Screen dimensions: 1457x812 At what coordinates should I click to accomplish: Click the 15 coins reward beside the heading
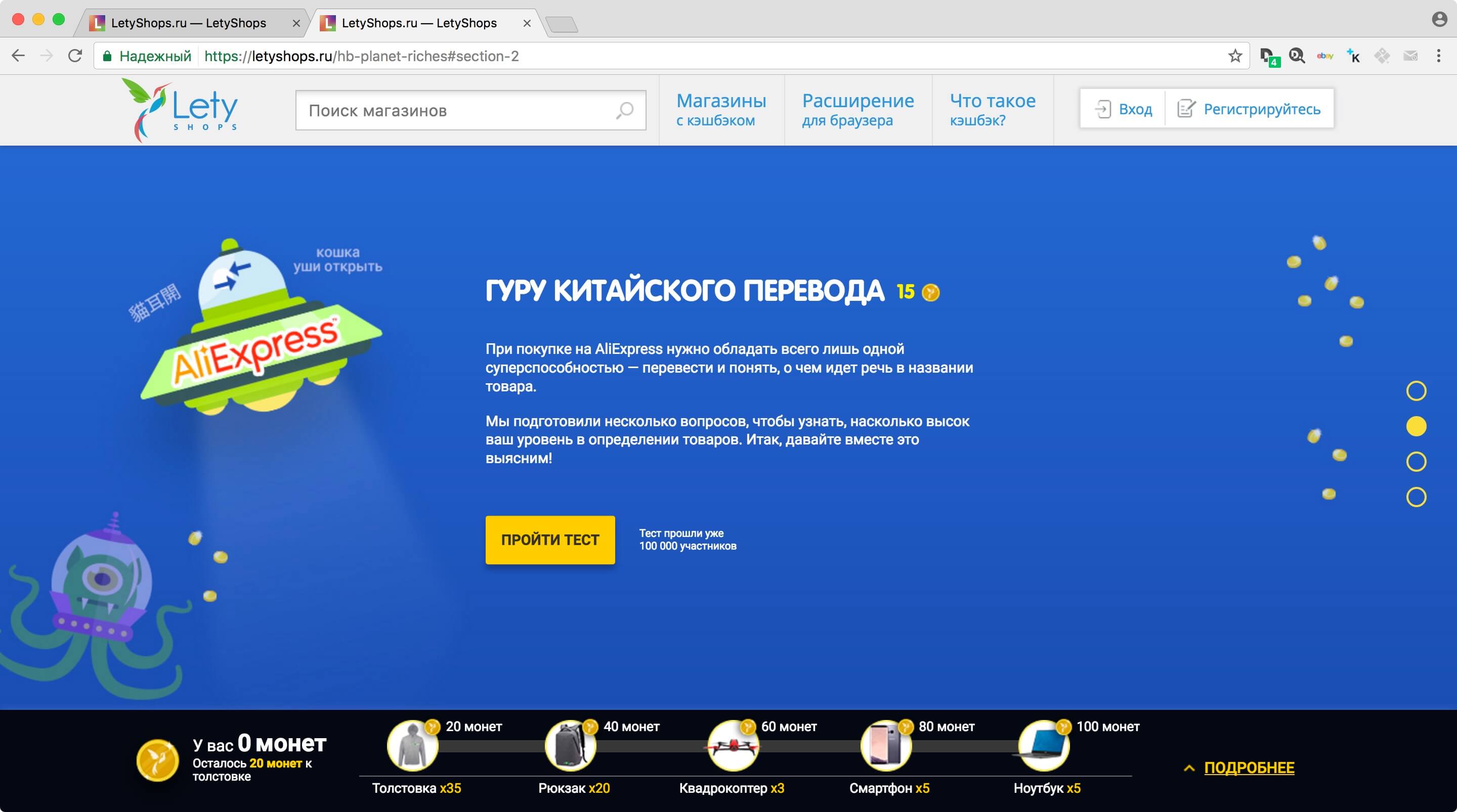tap(918, 292)
